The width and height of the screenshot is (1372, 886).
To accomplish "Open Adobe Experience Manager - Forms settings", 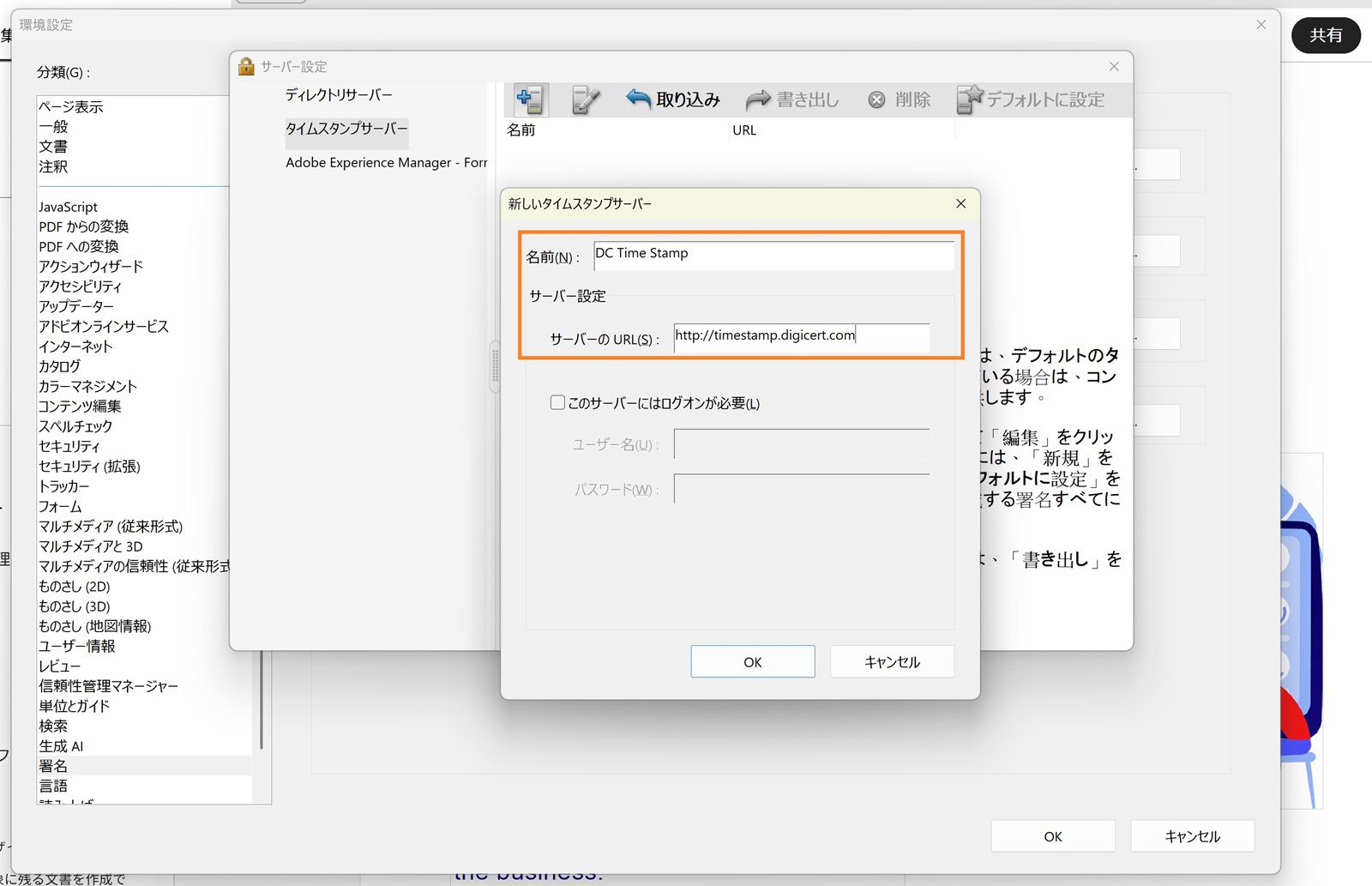I will point(385,162).
